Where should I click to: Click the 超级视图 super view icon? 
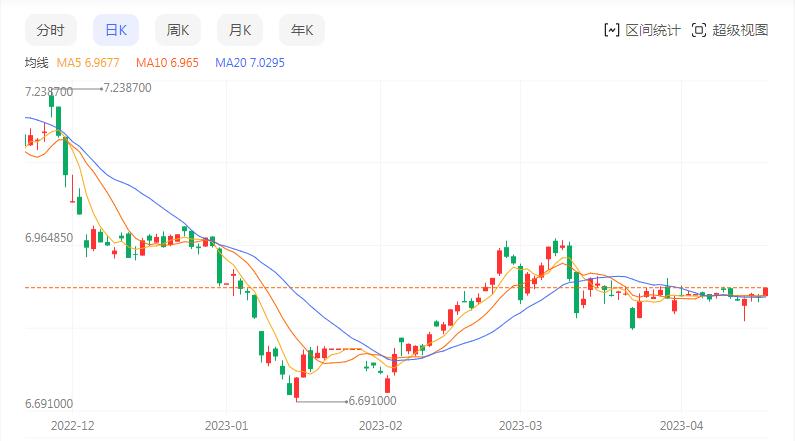[x=699, y=30]
